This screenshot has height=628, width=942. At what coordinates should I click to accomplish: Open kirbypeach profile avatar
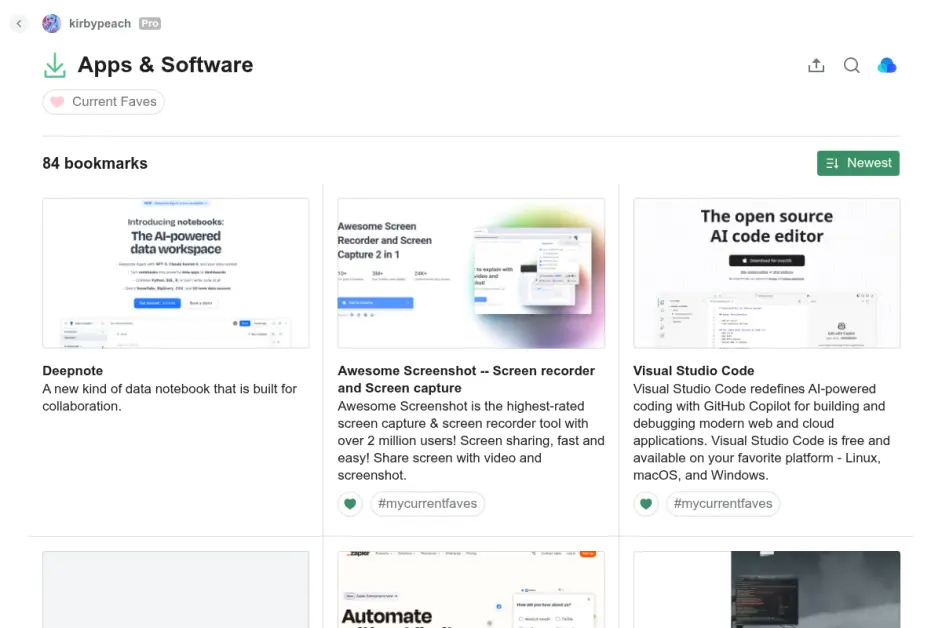[x=51, y=24]
